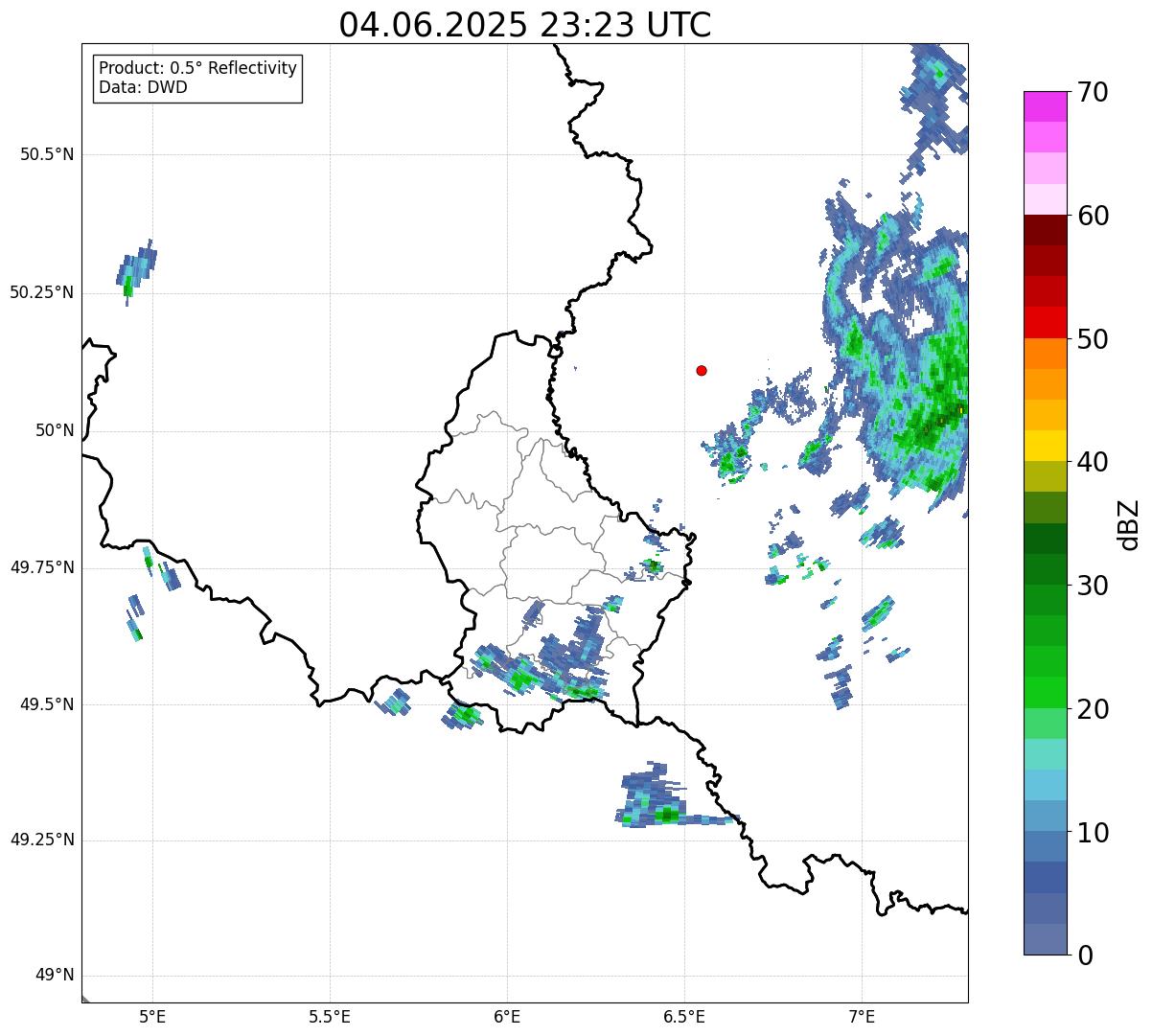This screenshot has width=1152, height=1036.
Task: Click the colorbar tick label 40
Action: point(1093,462)
